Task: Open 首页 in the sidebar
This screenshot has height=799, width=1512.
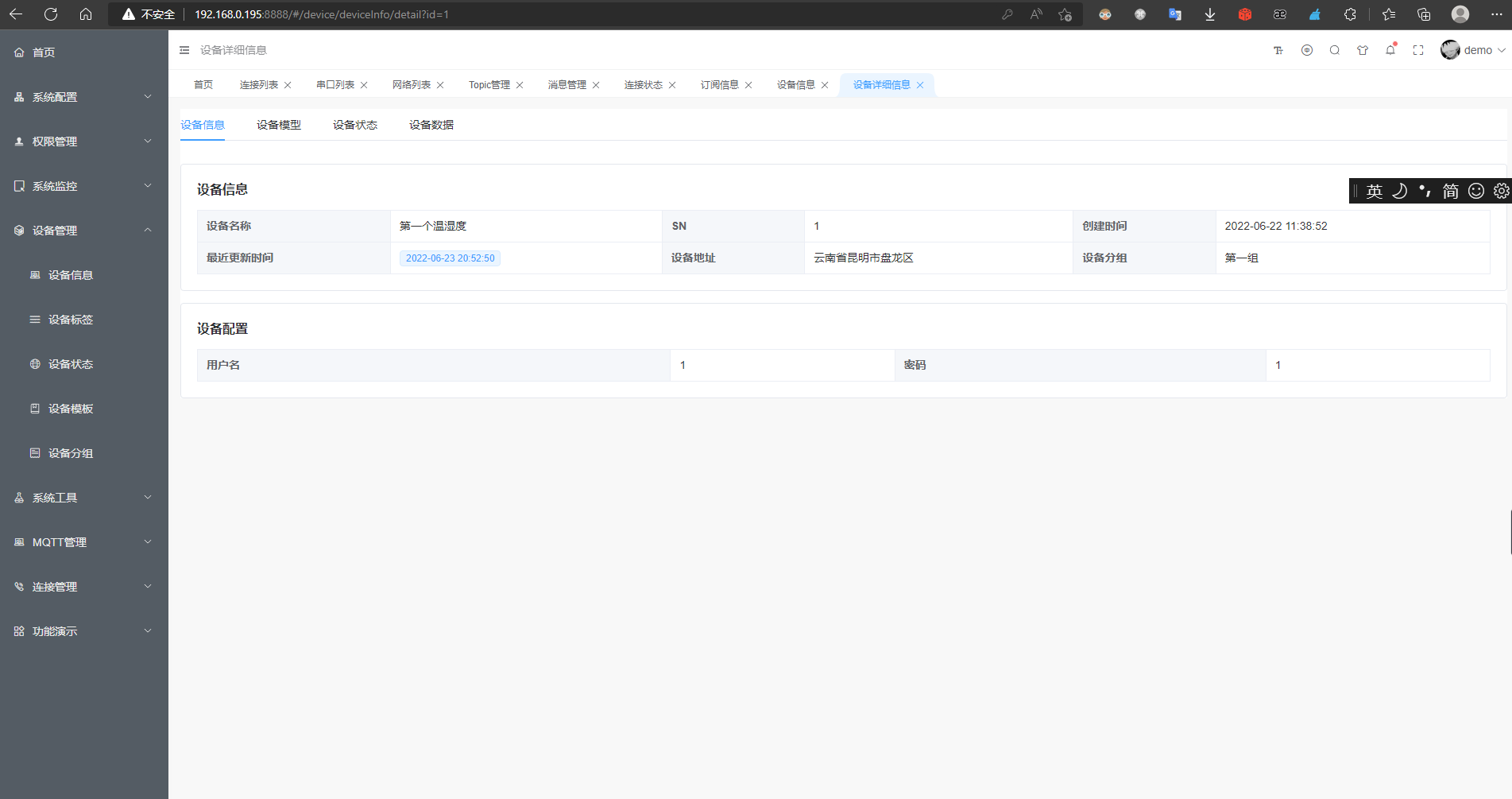Action: pyautogui.click(x=84, y=52)
